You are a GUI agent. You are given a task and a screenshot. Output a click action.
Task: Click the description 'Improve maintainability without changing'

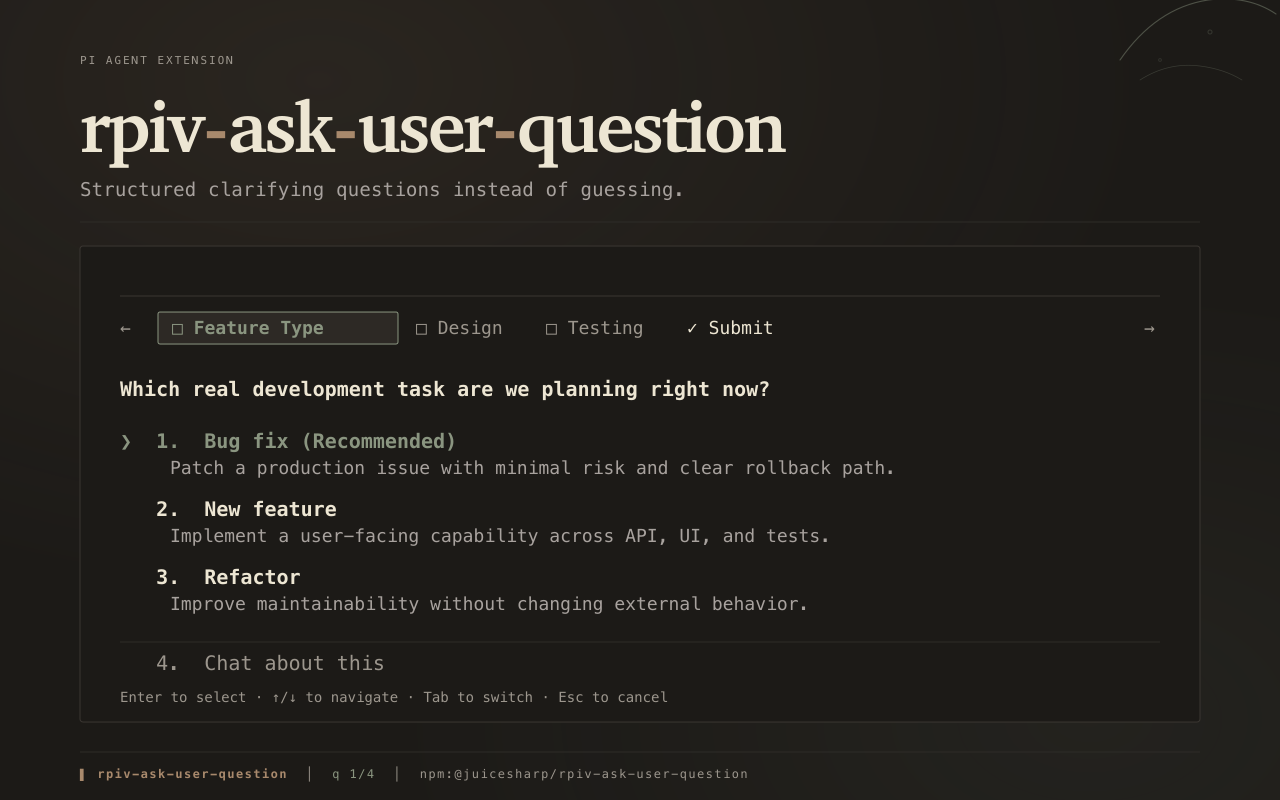pos(489,604)
